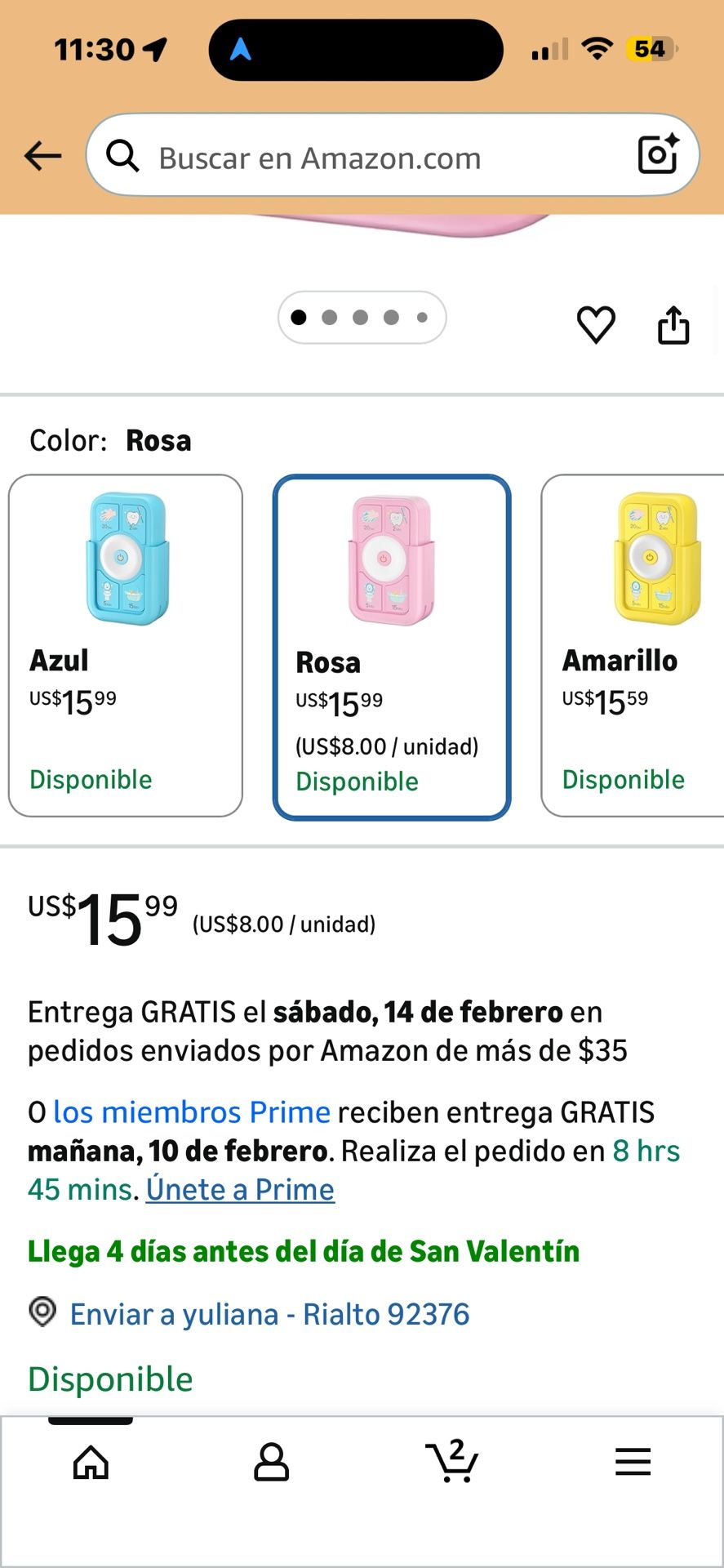The image size is (724, 1568).
Task: Tap the fourth image carousel dot
Action: [392, 318]
